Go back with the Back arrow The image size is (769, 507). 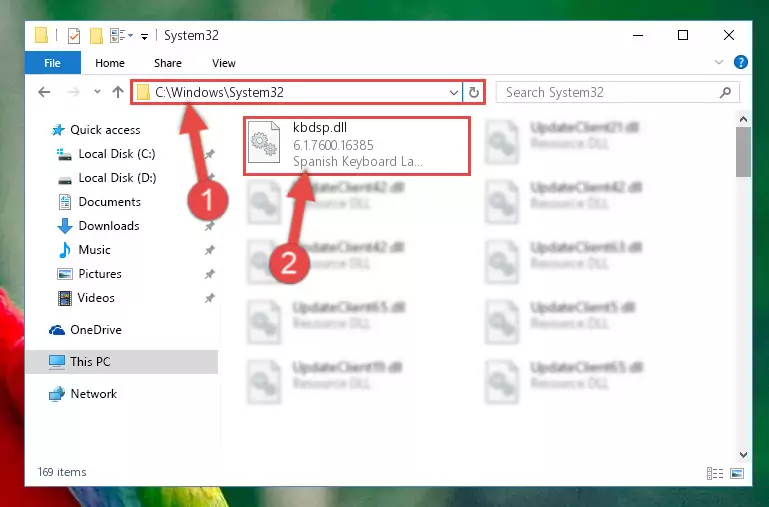44,92
